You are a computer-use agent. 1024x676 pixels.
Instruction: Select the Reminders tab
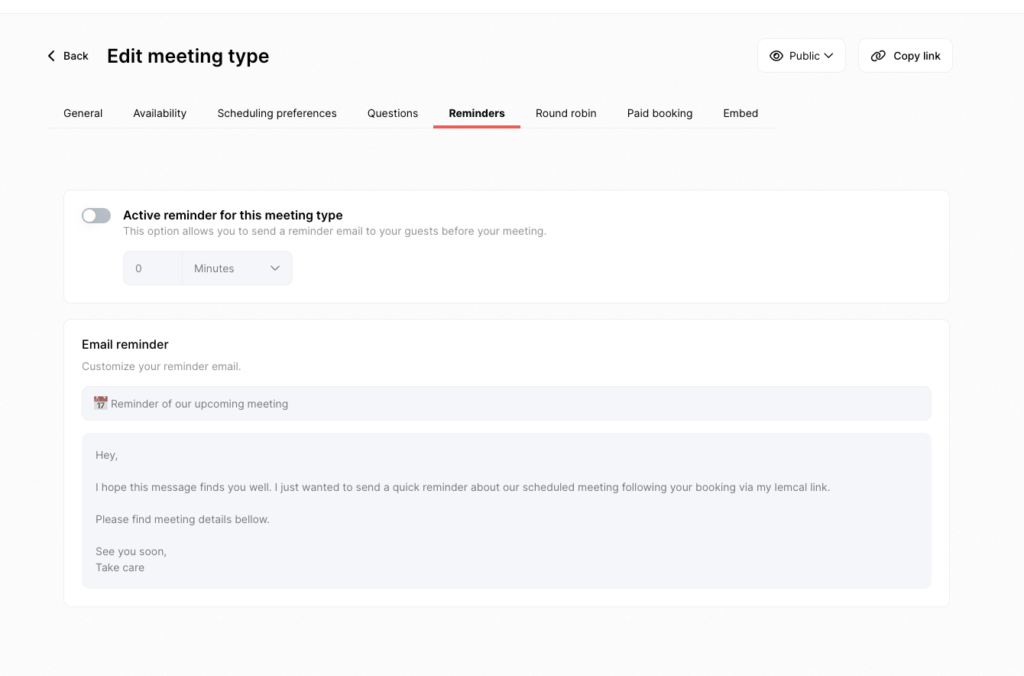coord(476,113)
